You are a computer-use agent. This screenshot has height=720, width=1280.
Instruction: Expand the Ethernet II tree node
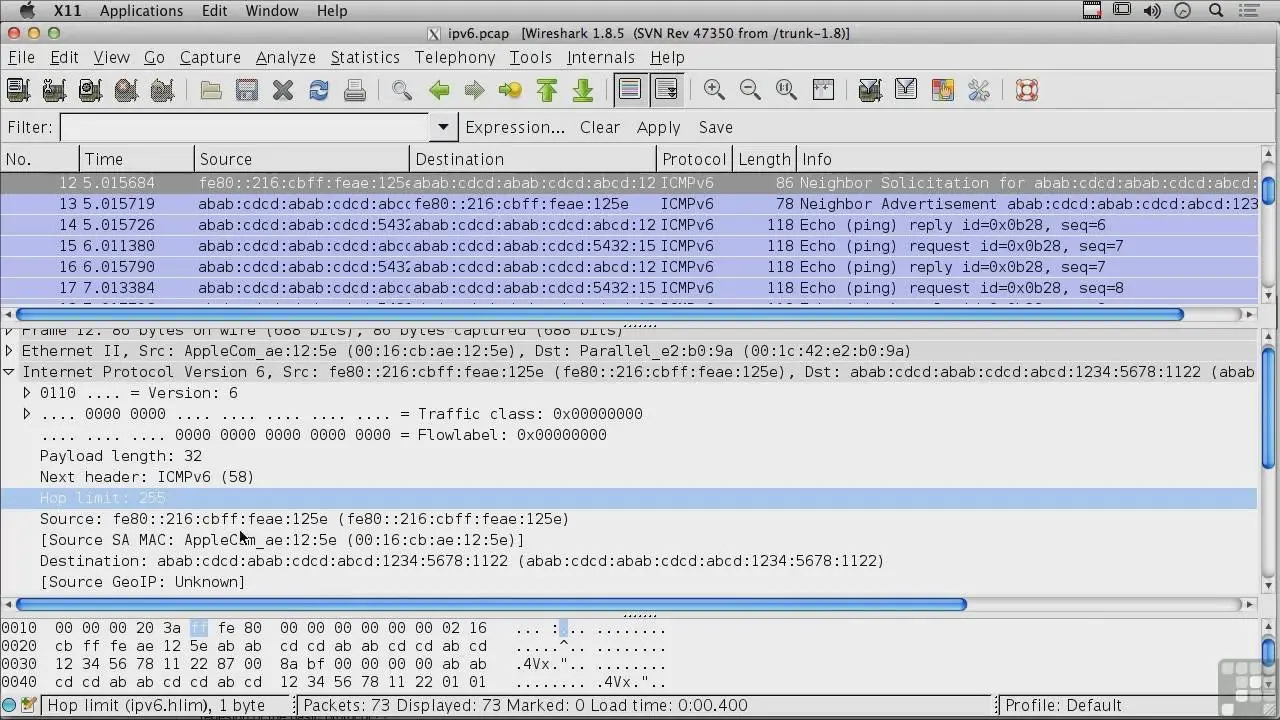[x=9, y=351]
